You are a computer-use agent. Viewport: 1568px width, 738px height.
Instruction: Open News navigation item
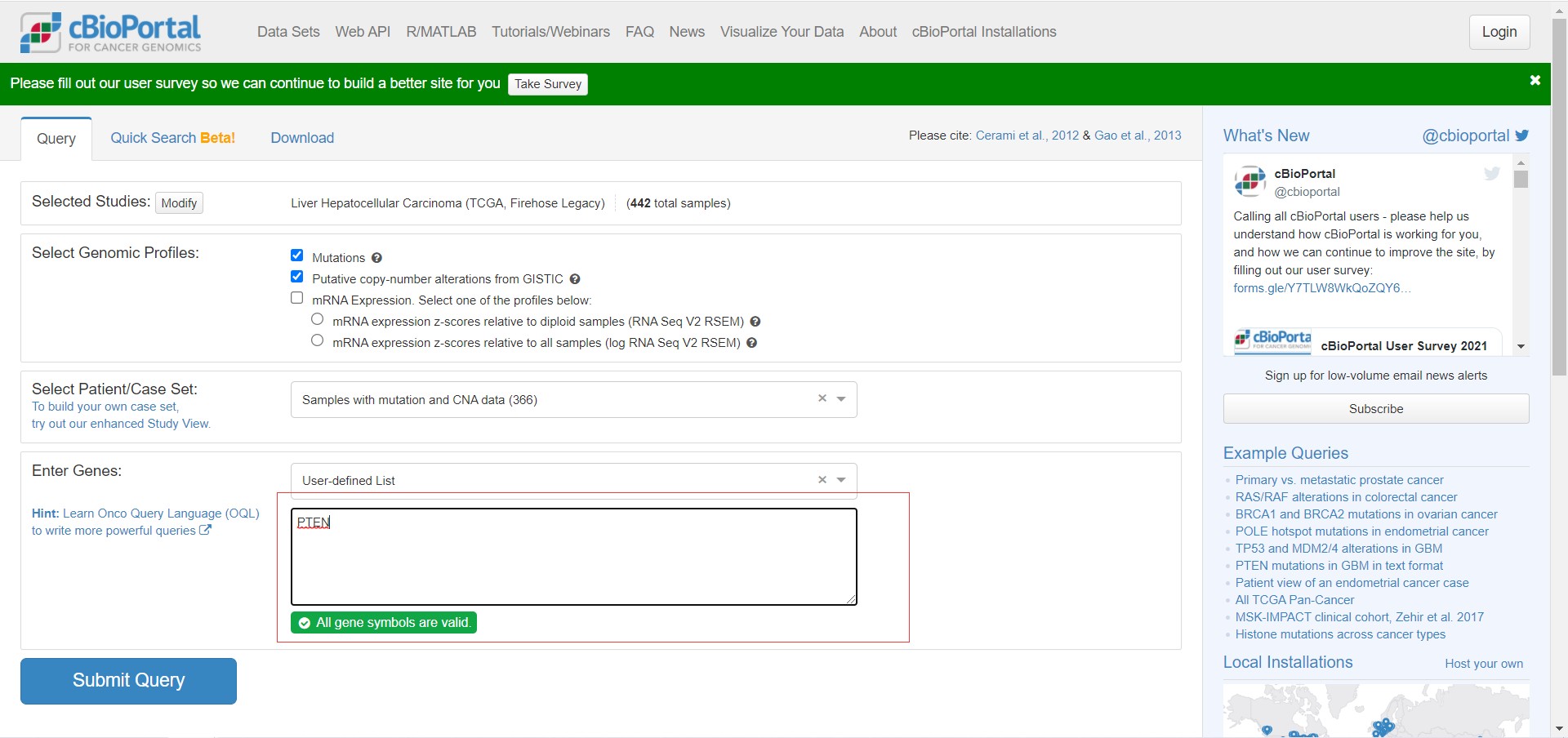click(687, 32)
